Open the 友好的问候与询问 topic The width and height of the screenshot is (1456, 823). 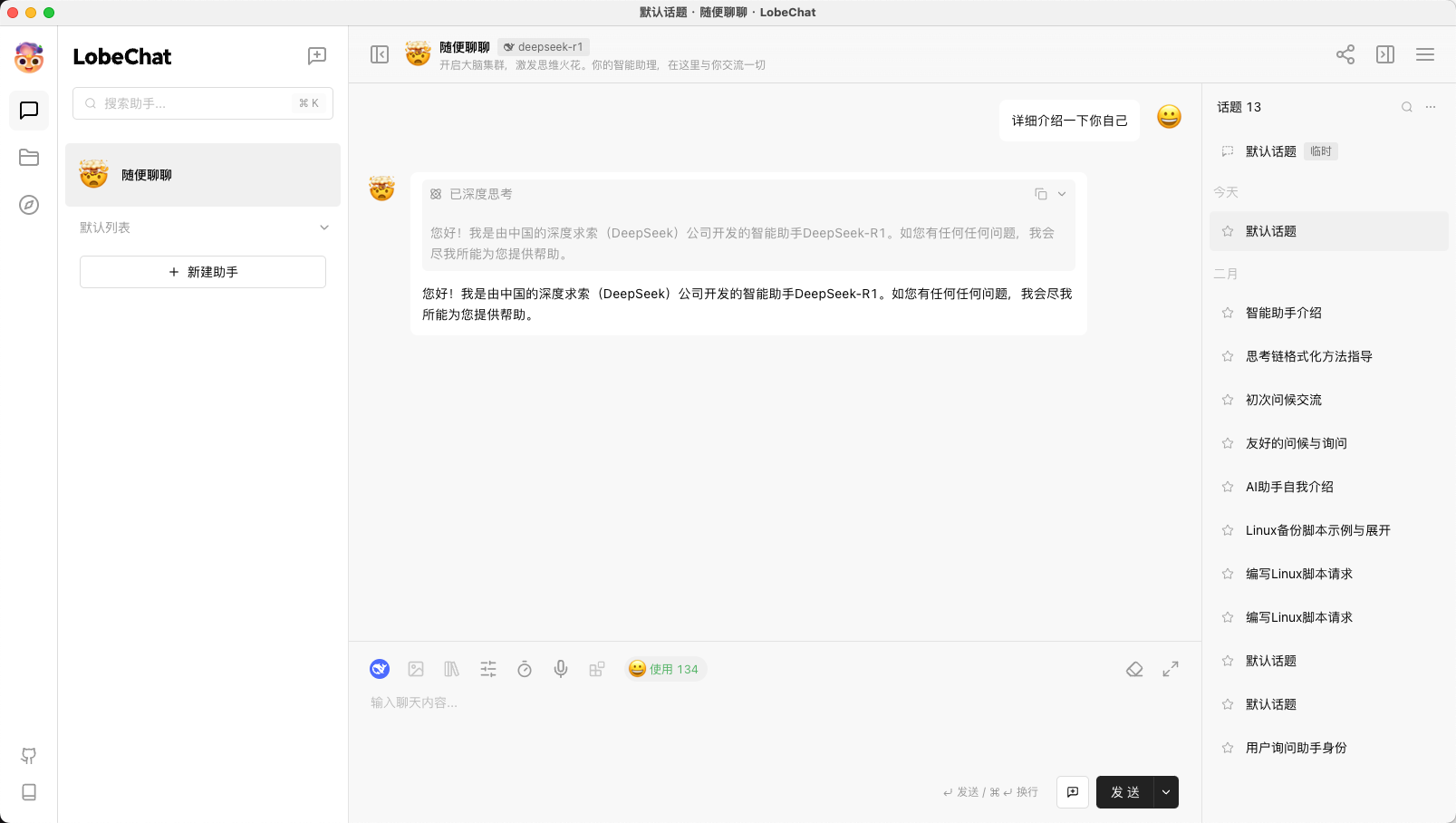(x=1329, y=443)
